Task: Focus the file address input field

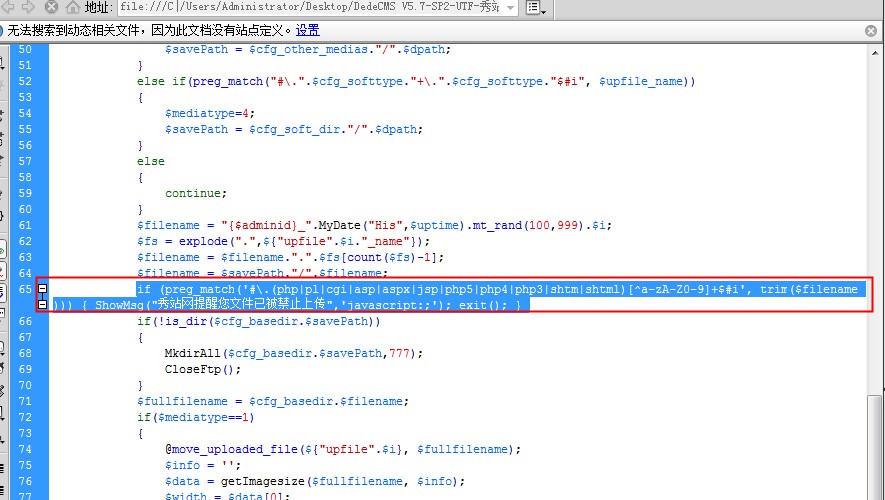Action: pyautogui.click(x=310, y=7)
